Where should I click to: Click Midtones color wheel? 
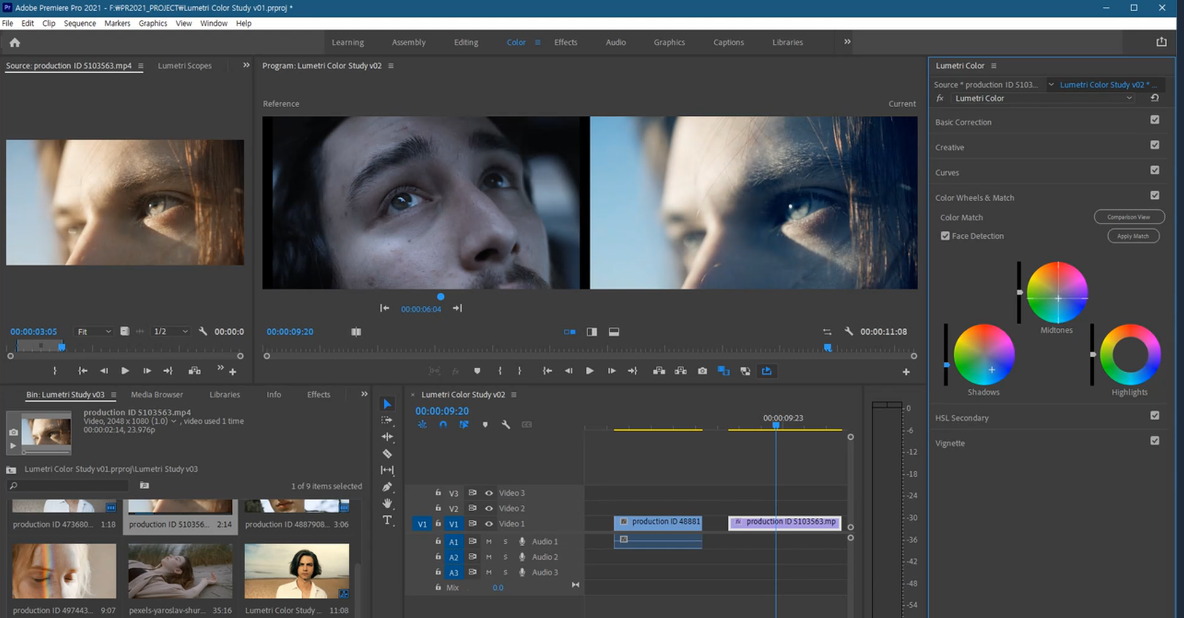pyautogui.click(x=1057, y=292)
